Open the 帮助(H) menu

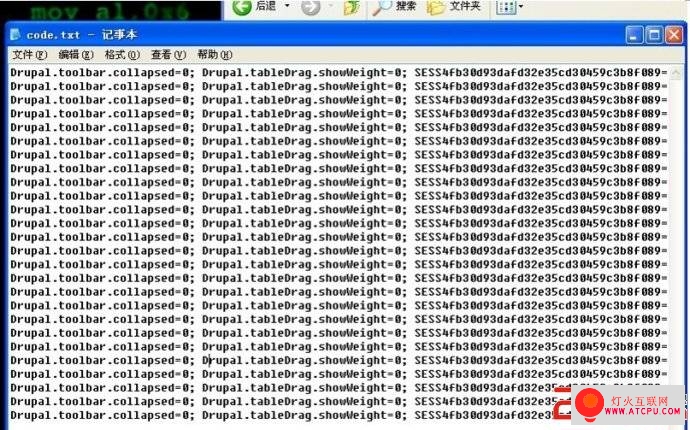pos(215,55)
